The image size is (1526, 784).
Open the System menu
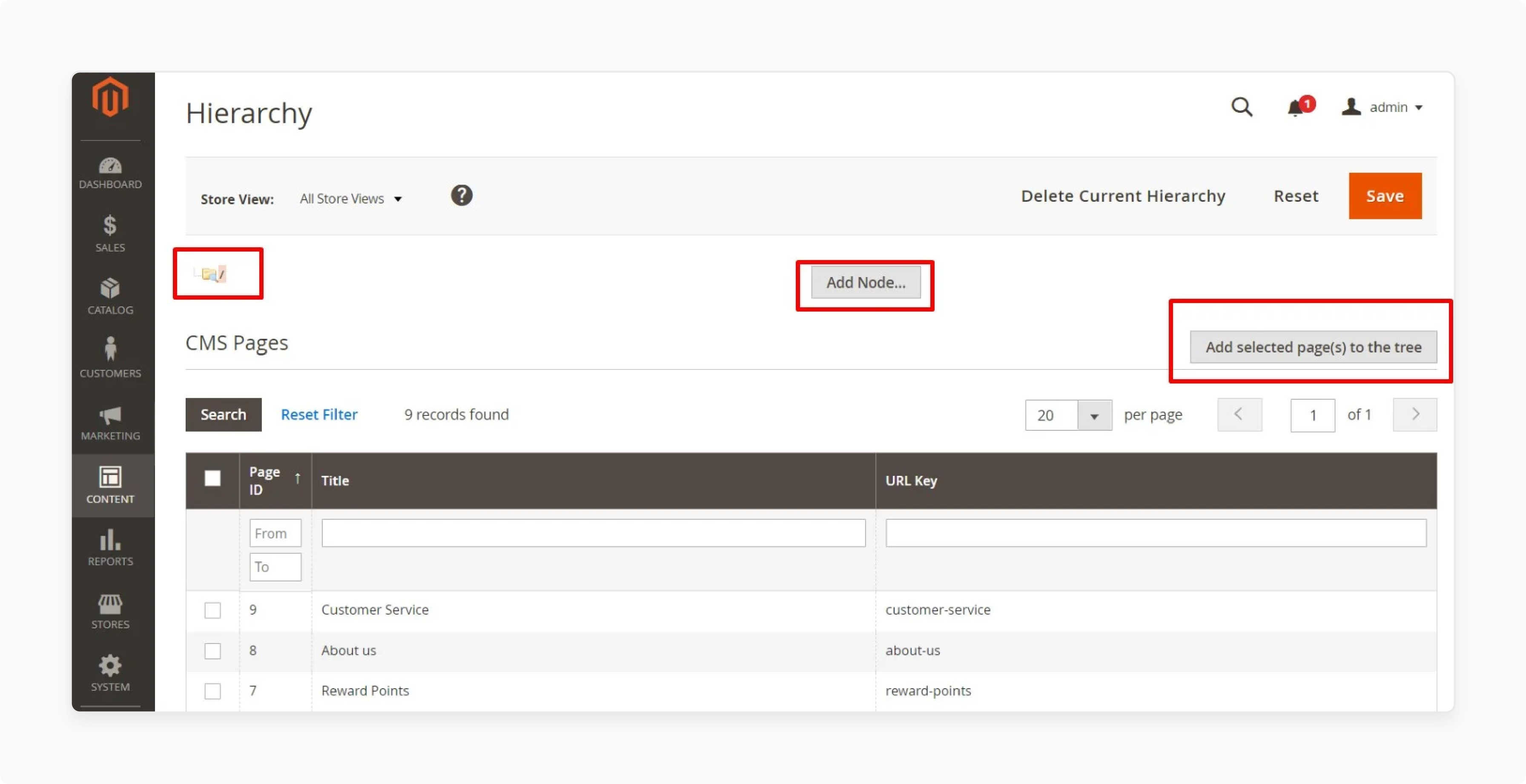pyautogui.click(x=110, y=673)
